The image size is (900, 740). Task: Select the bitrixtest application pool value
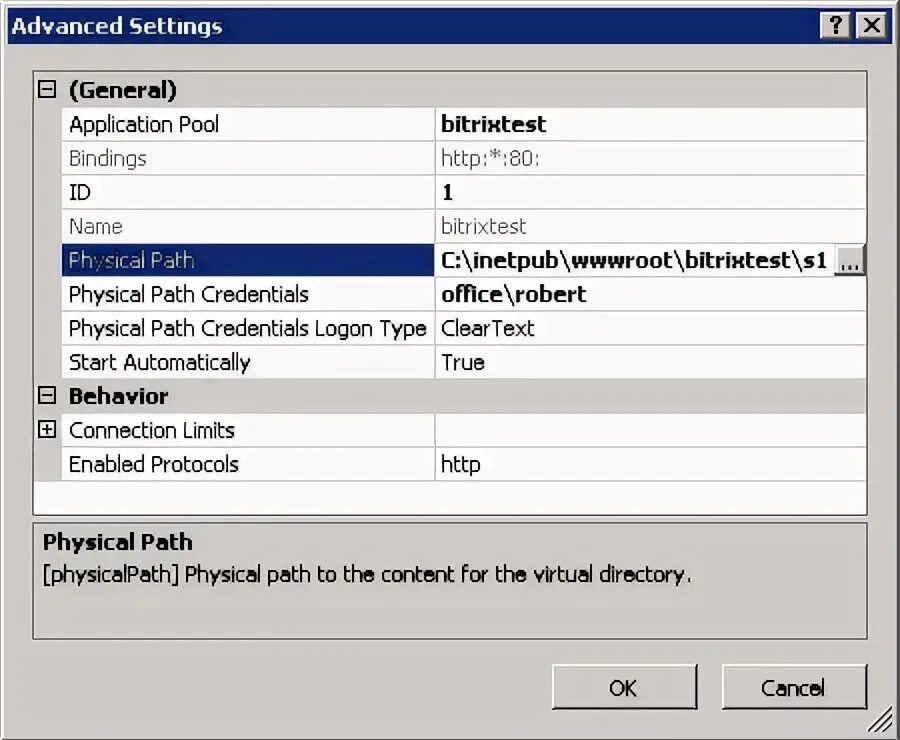pos(494,124)
